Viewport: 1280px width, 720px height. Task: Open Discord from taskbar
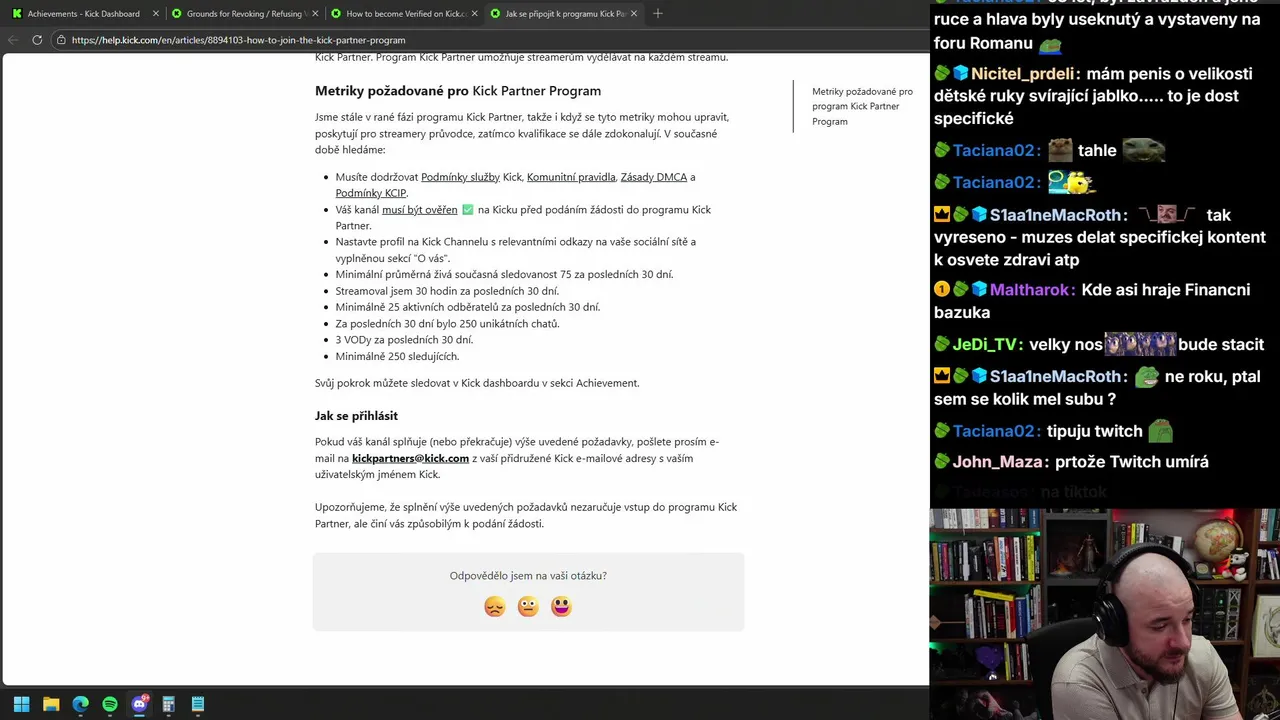coord(139,704)
